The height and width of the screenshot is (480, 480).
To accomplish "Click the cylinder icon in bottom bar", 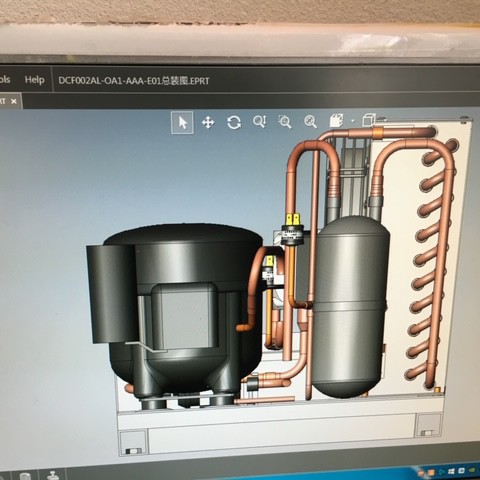I will 25,476.
